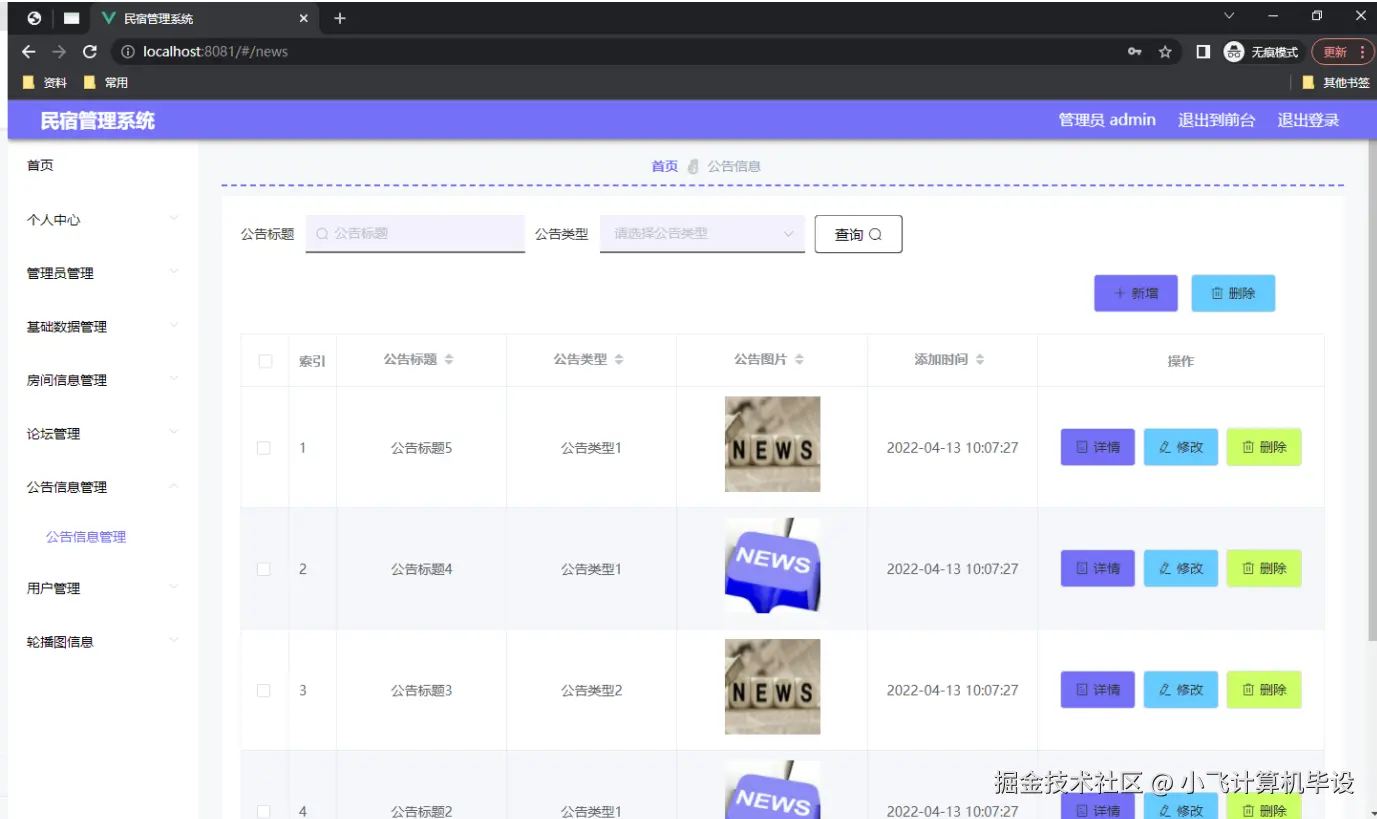Click the 更新 browser update button
1377x819 pixels.
1335,52
